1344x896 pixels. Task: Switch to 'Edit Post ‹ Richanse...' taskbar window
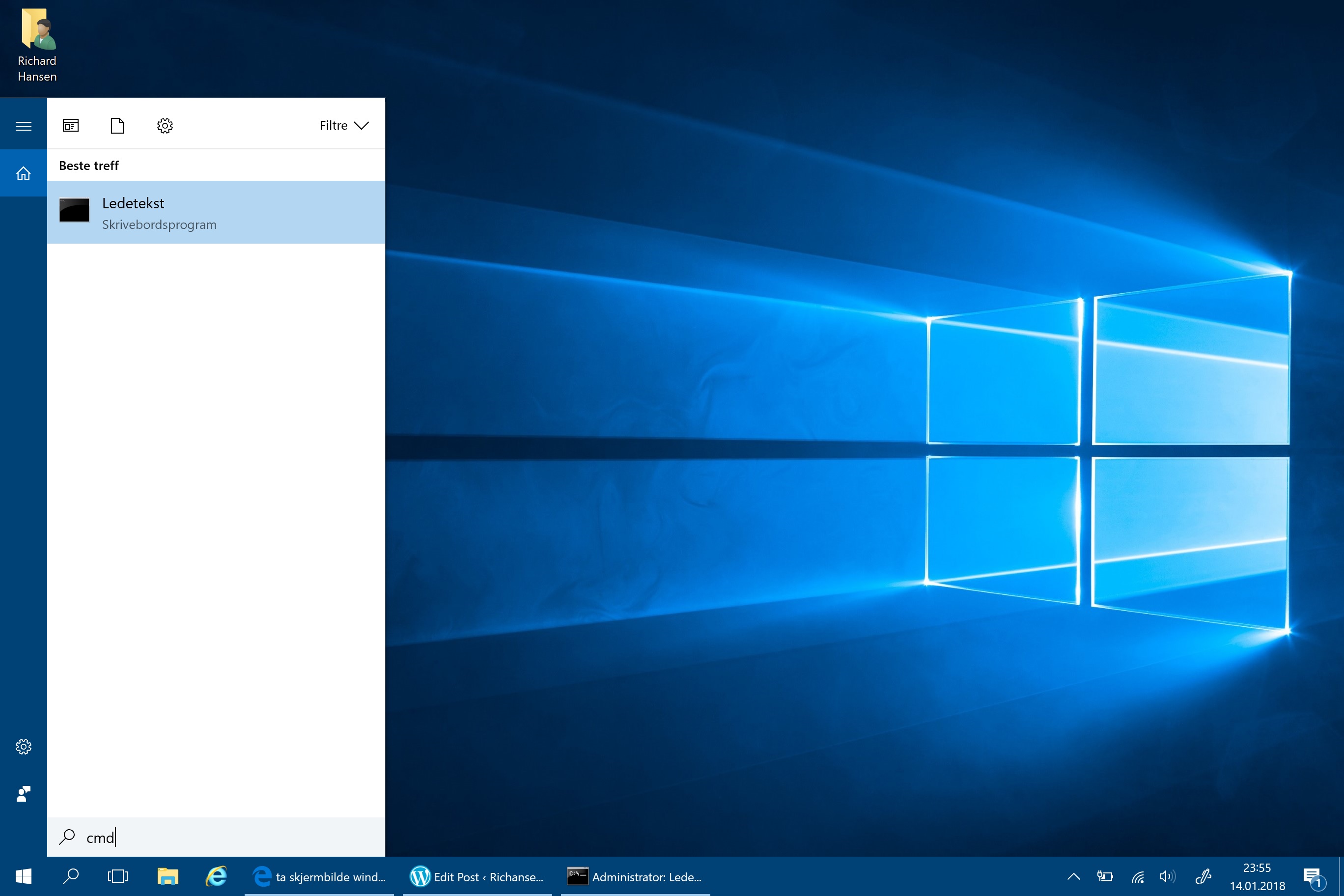(x=477, y=876)
